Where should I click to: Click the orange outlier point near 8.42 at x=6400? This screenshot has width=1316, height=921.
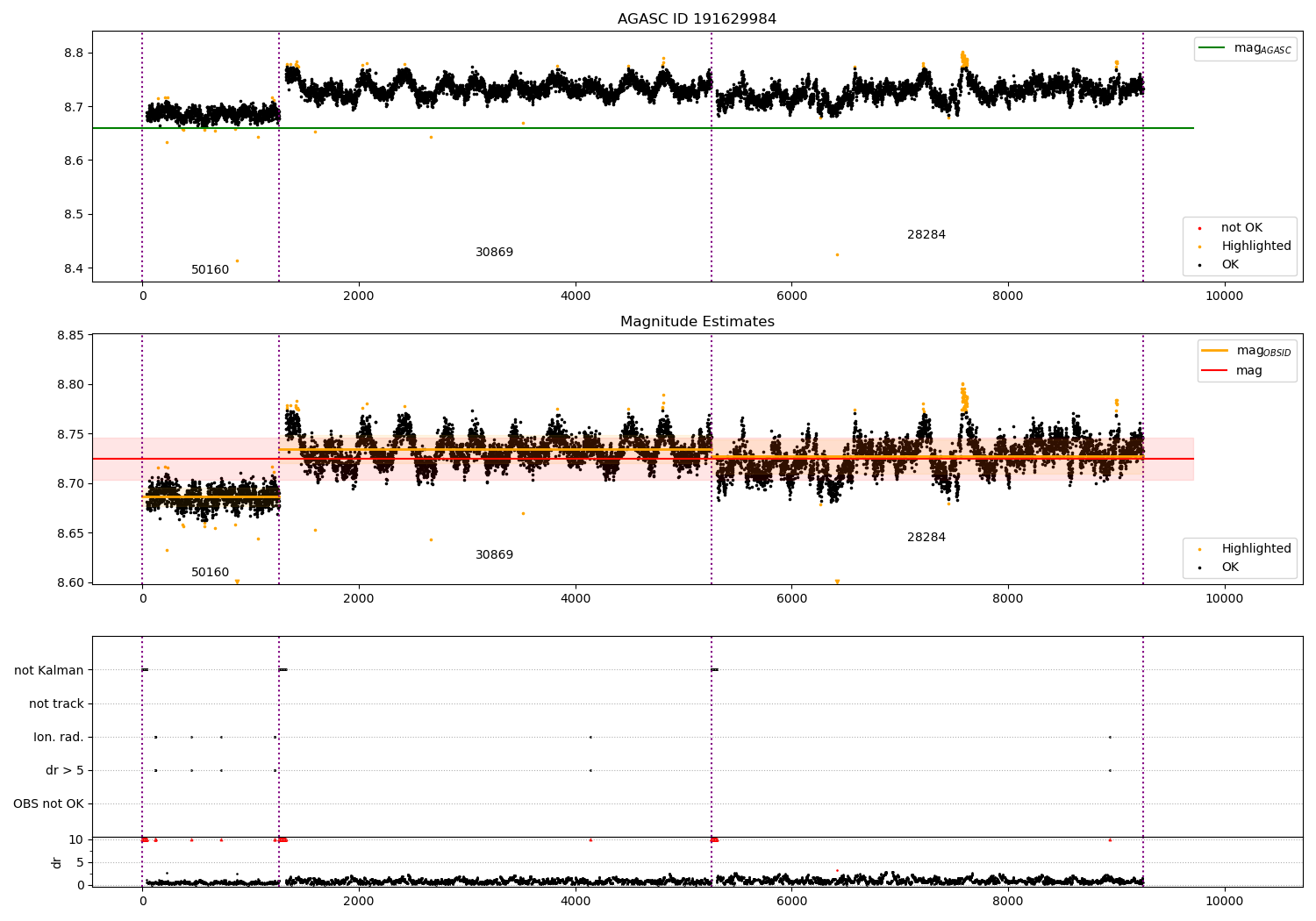pyautogui.click(x=837, y=254)
